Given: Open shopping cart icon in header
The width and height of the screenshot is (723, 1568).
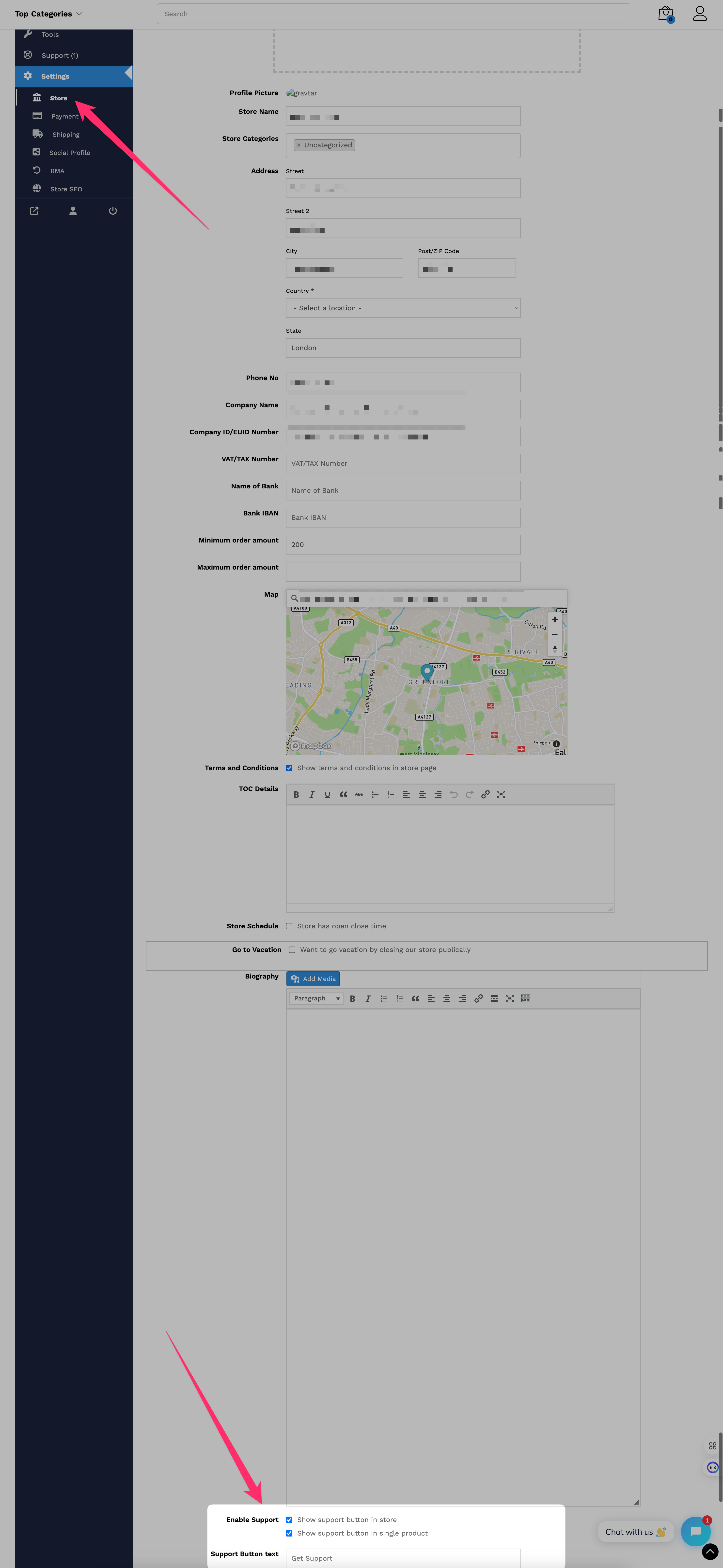Looking at the screenshot, I should [666, 14].
